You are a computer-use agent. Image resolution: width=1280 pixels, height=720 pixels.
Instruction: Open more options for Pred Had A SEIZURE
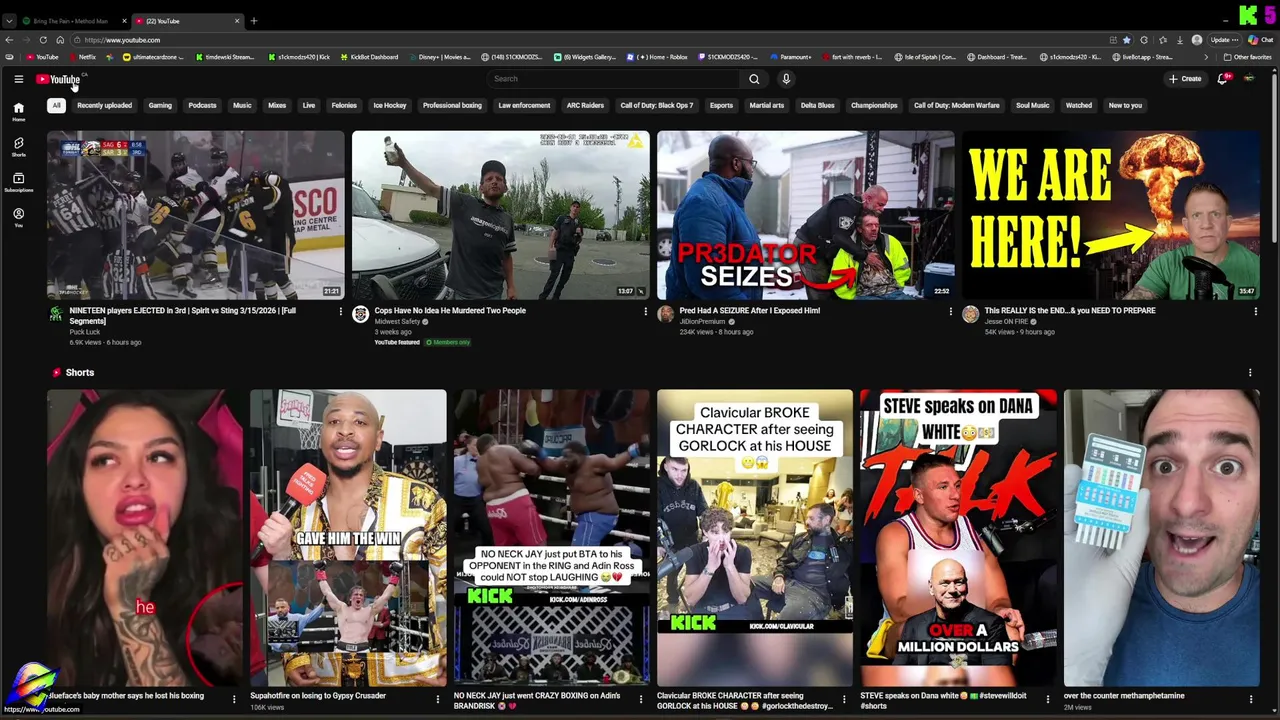950,311
